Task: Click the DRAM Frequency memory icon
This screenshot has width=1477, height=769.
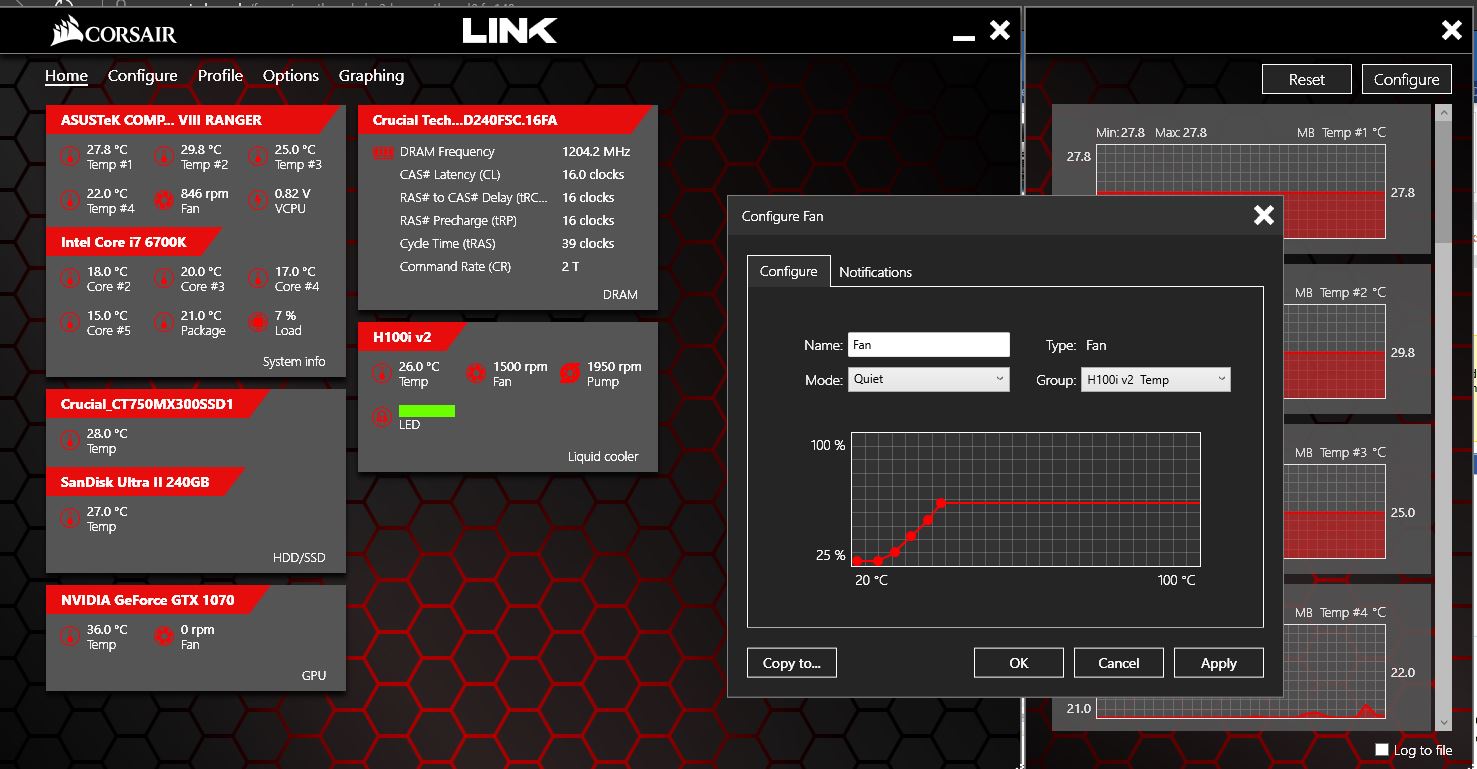Action: 383,153
